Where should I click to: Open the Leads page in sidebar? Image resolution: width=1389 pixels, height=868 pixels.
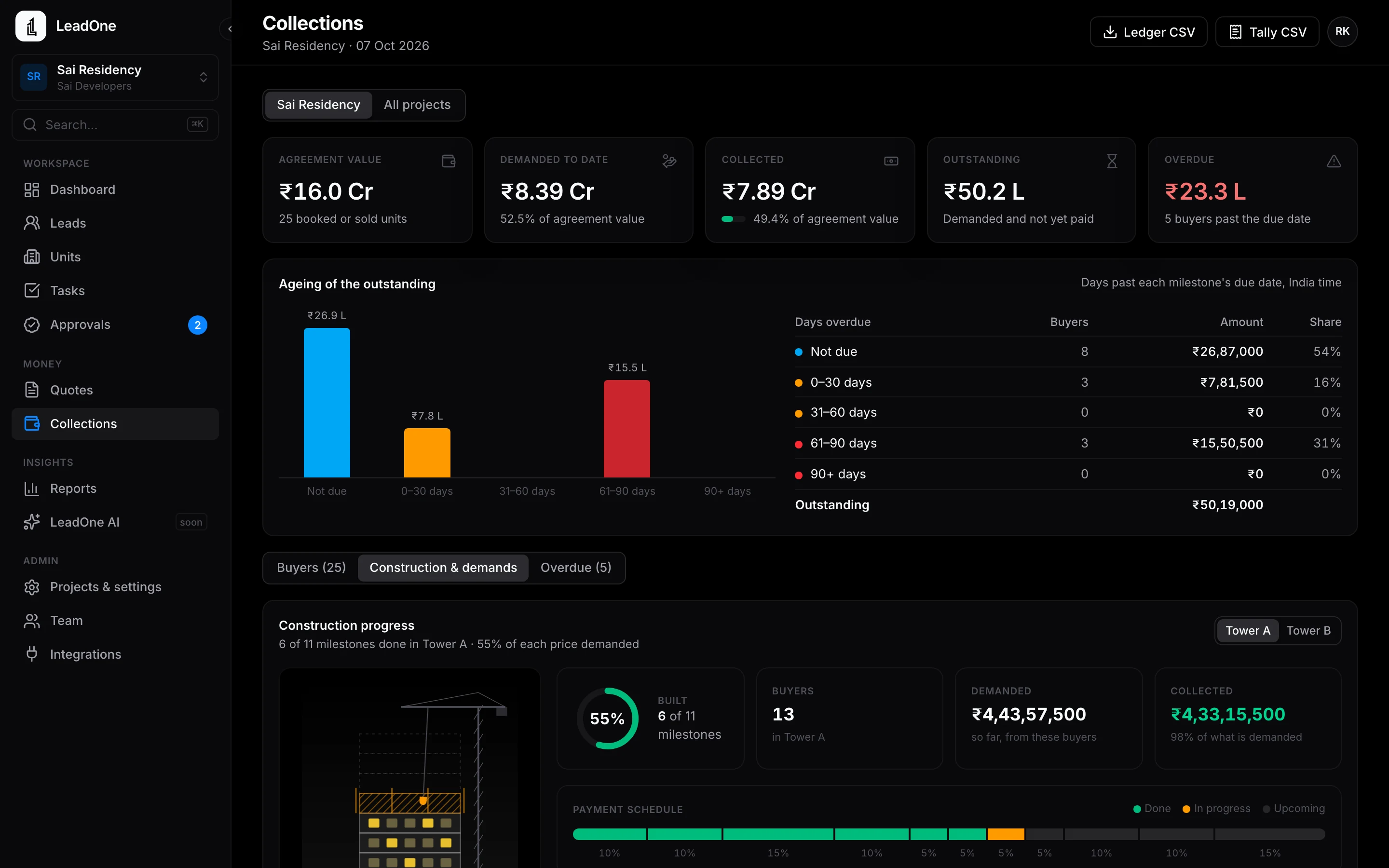coord(115,223)
